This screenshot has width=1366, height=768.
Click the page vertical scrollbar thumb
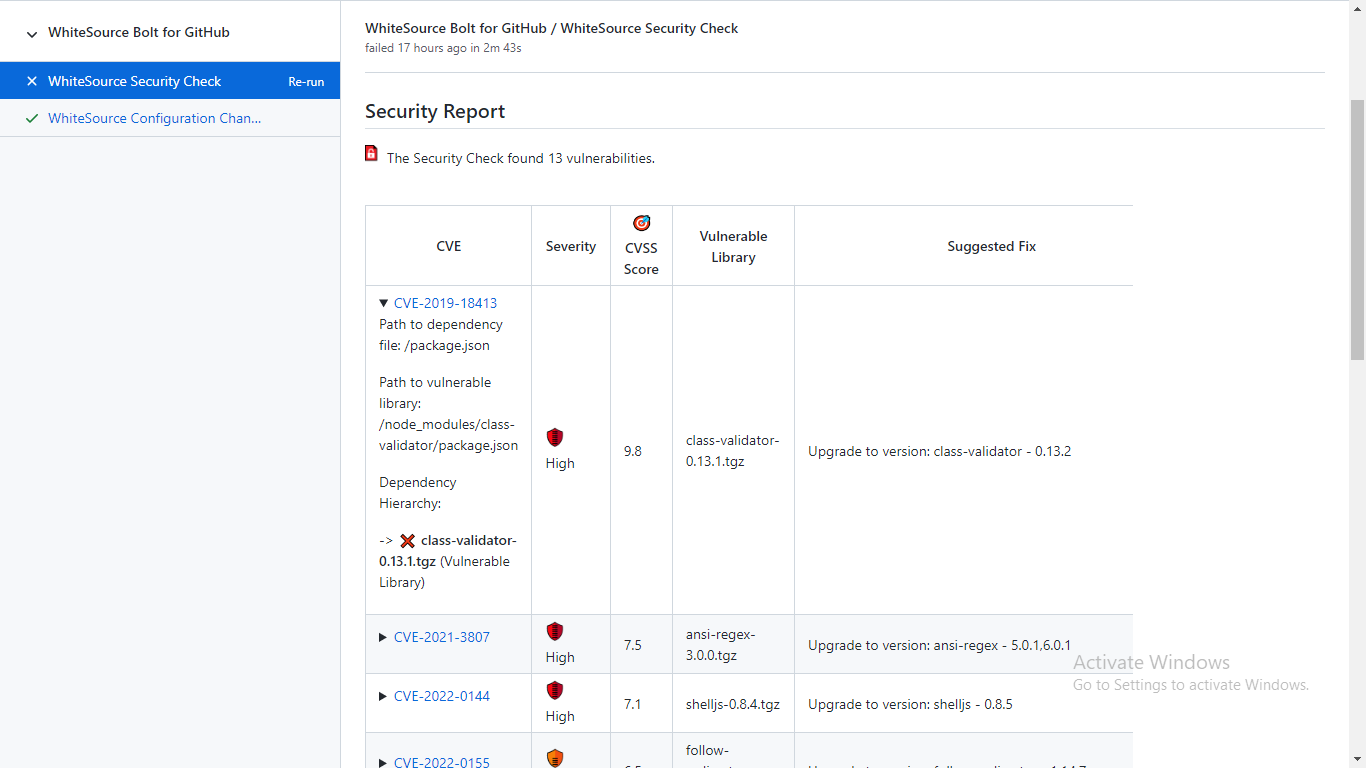1357,230
